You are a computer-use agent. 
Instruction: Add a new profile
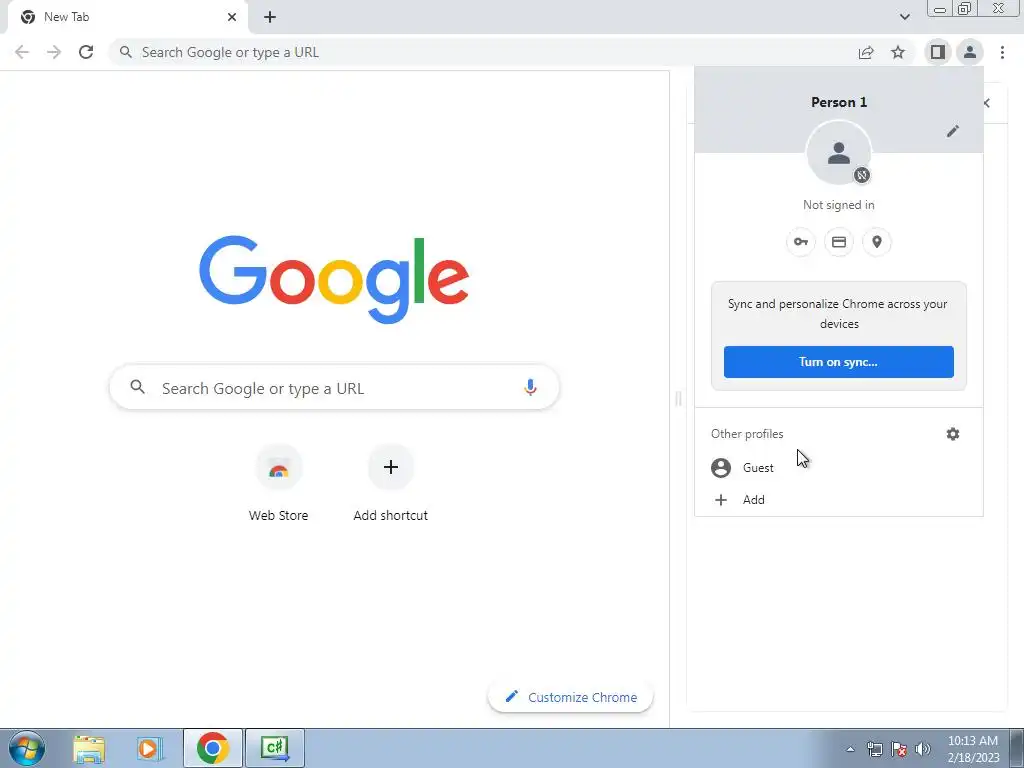(x=839, y=500)
